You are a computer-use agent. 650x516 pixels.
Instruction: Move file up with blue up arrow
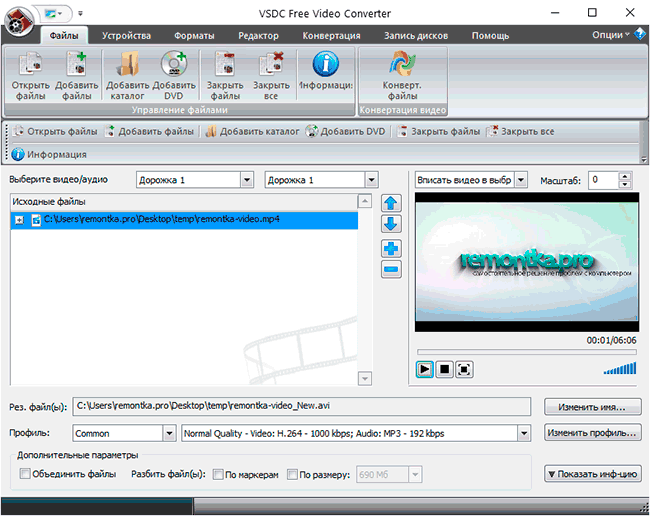[x=391, y=203]
